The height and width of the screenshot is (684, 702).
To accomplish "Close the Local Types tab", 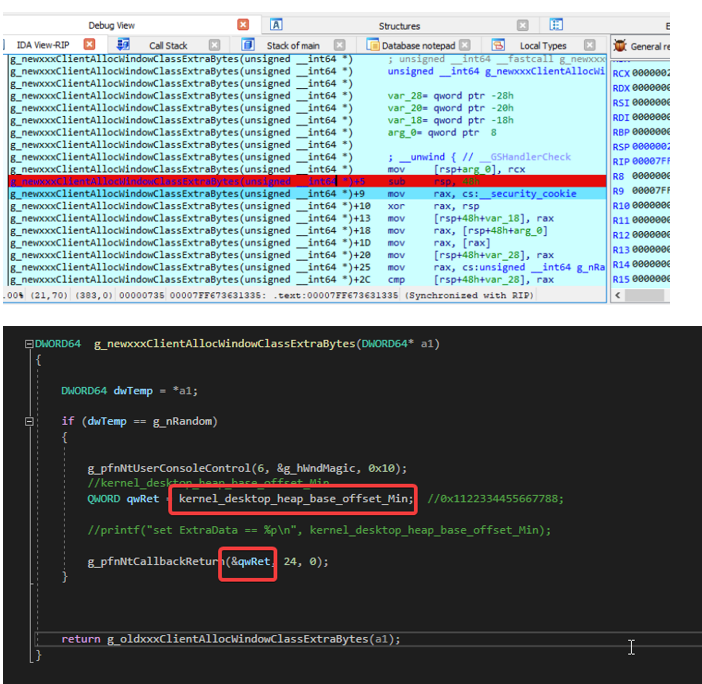I will pyautogui.click(x=590, y=45).
